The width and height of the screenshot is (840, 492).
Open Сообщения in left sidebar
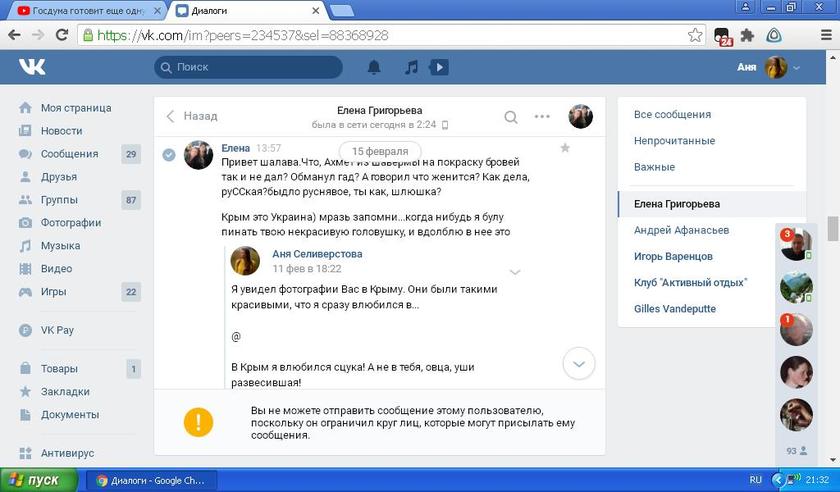(x=70, y=154)
